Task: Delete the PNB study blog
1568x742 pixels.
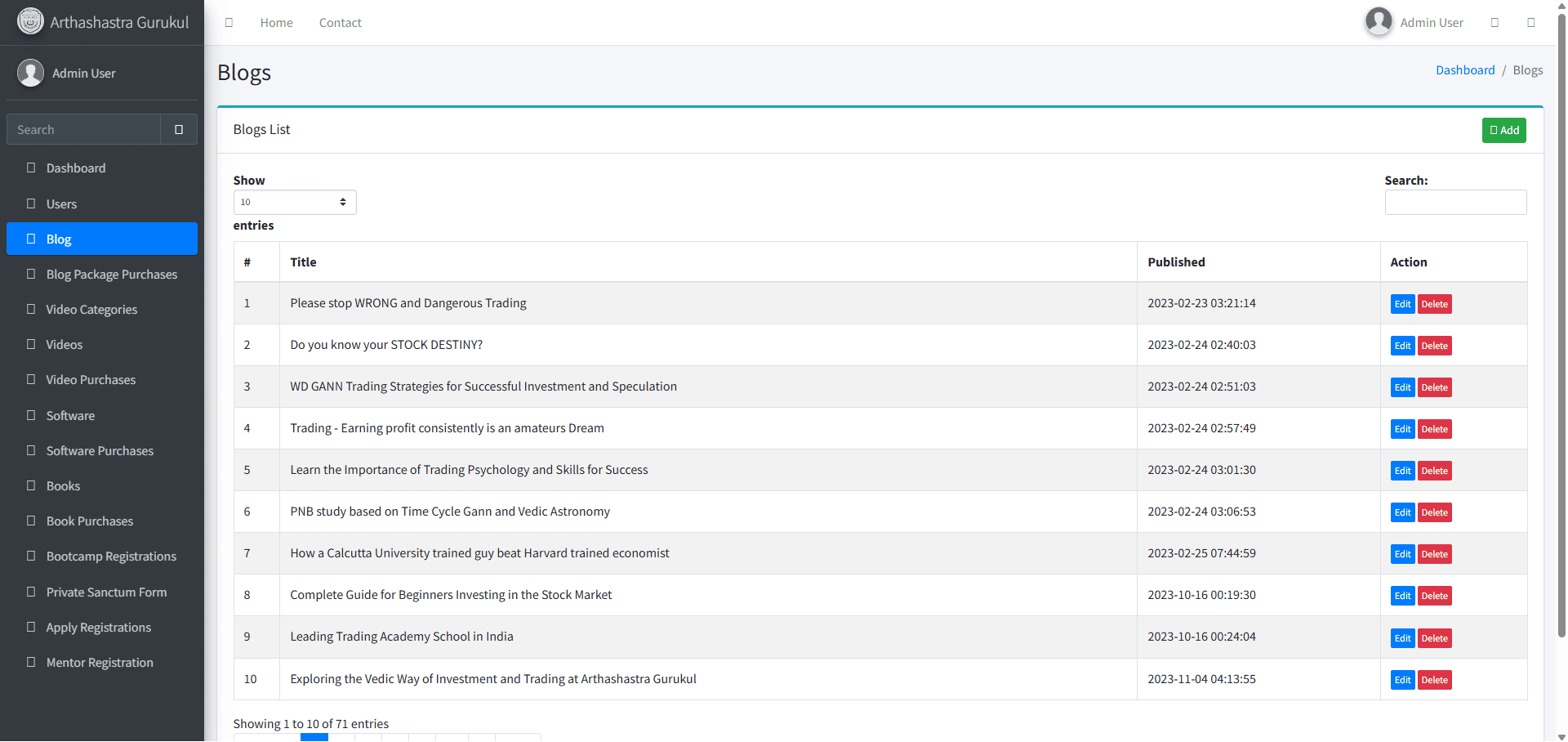Action: point(1434,512)
